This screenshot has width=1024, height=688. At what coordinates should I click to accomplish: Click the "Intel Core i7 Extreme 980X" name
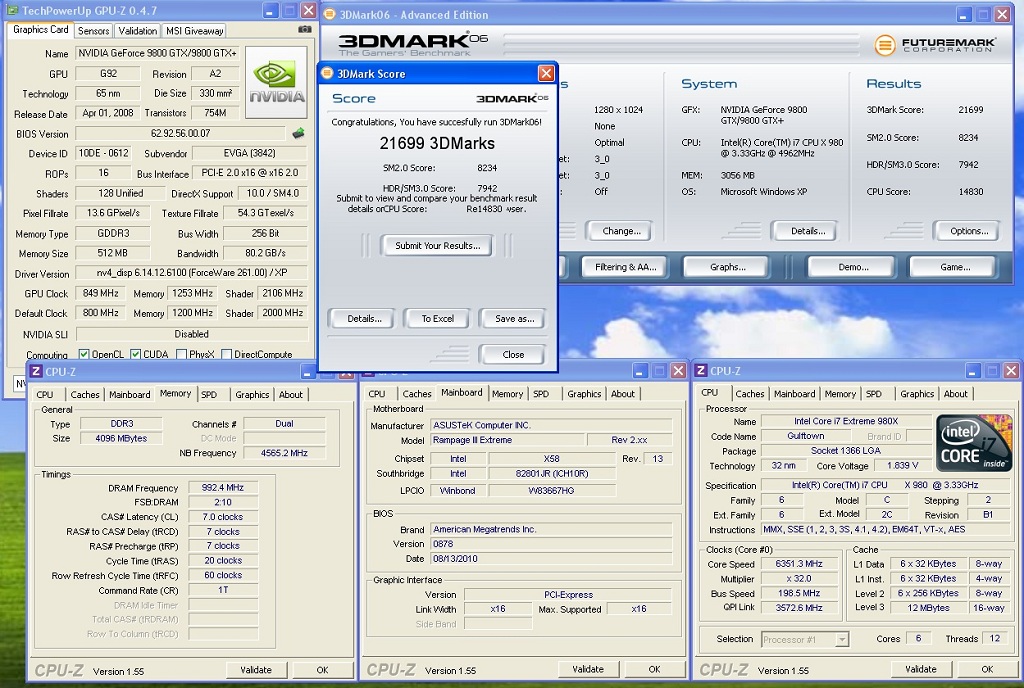(846, 421)
